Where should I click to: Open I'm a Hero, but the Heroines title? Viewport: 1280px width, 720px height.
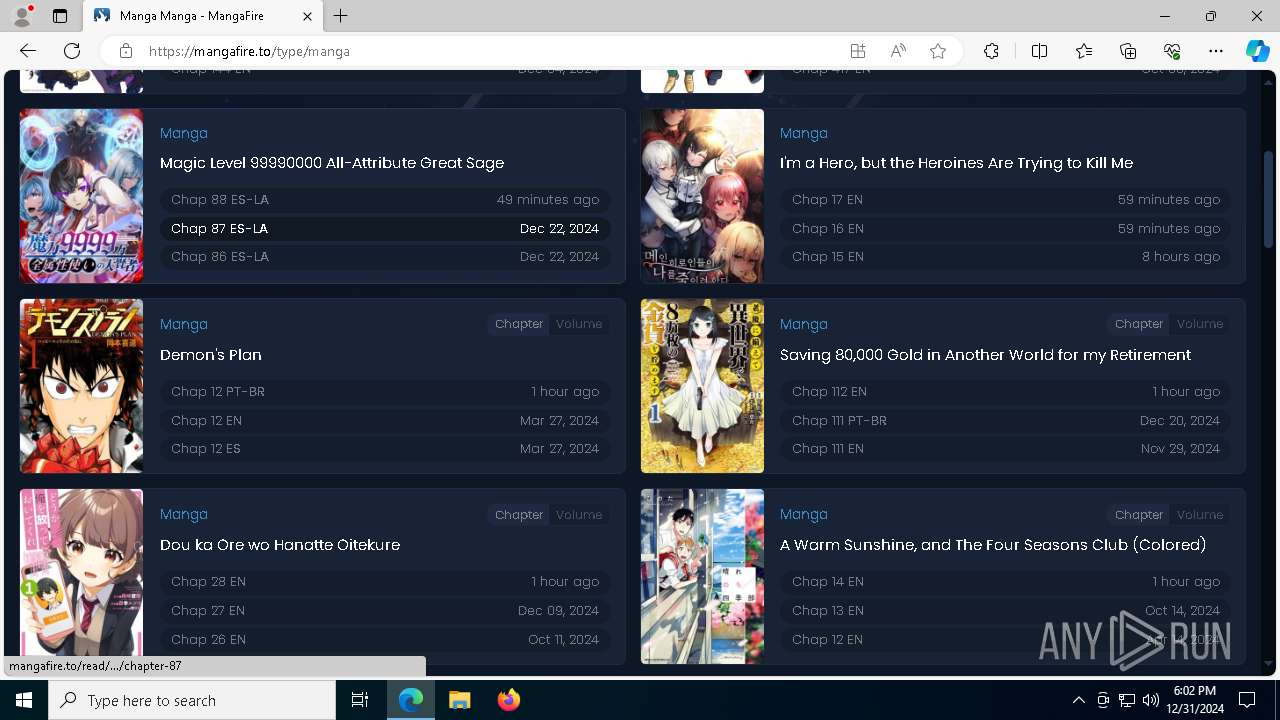coord(956,163)
